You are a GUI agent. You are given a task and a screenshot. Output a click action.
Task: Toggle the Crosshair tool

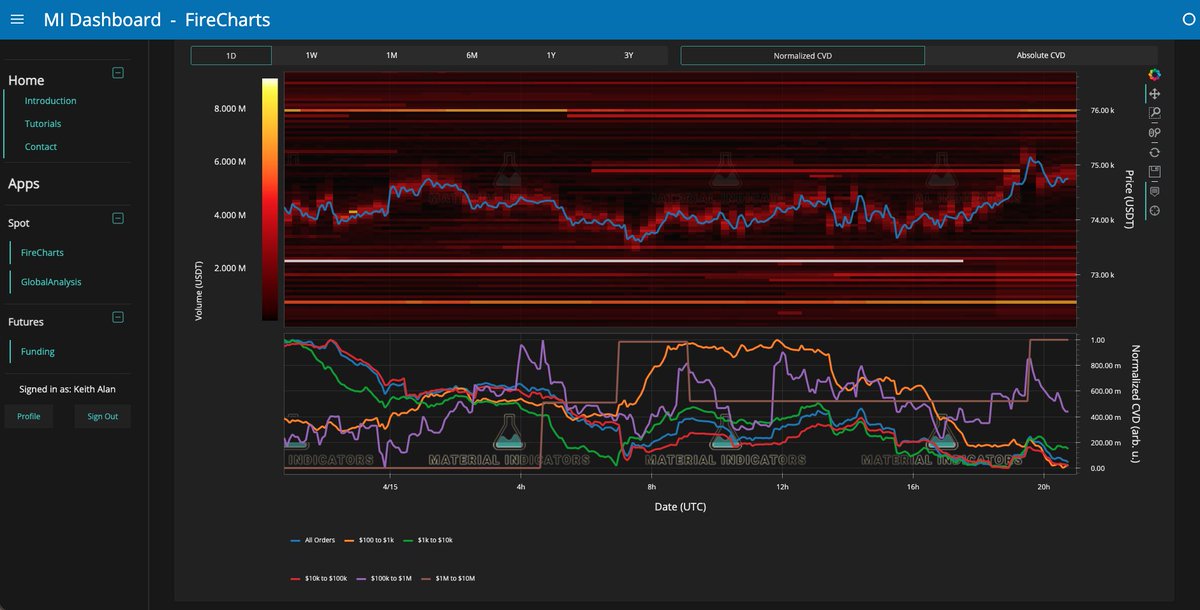1154,210
